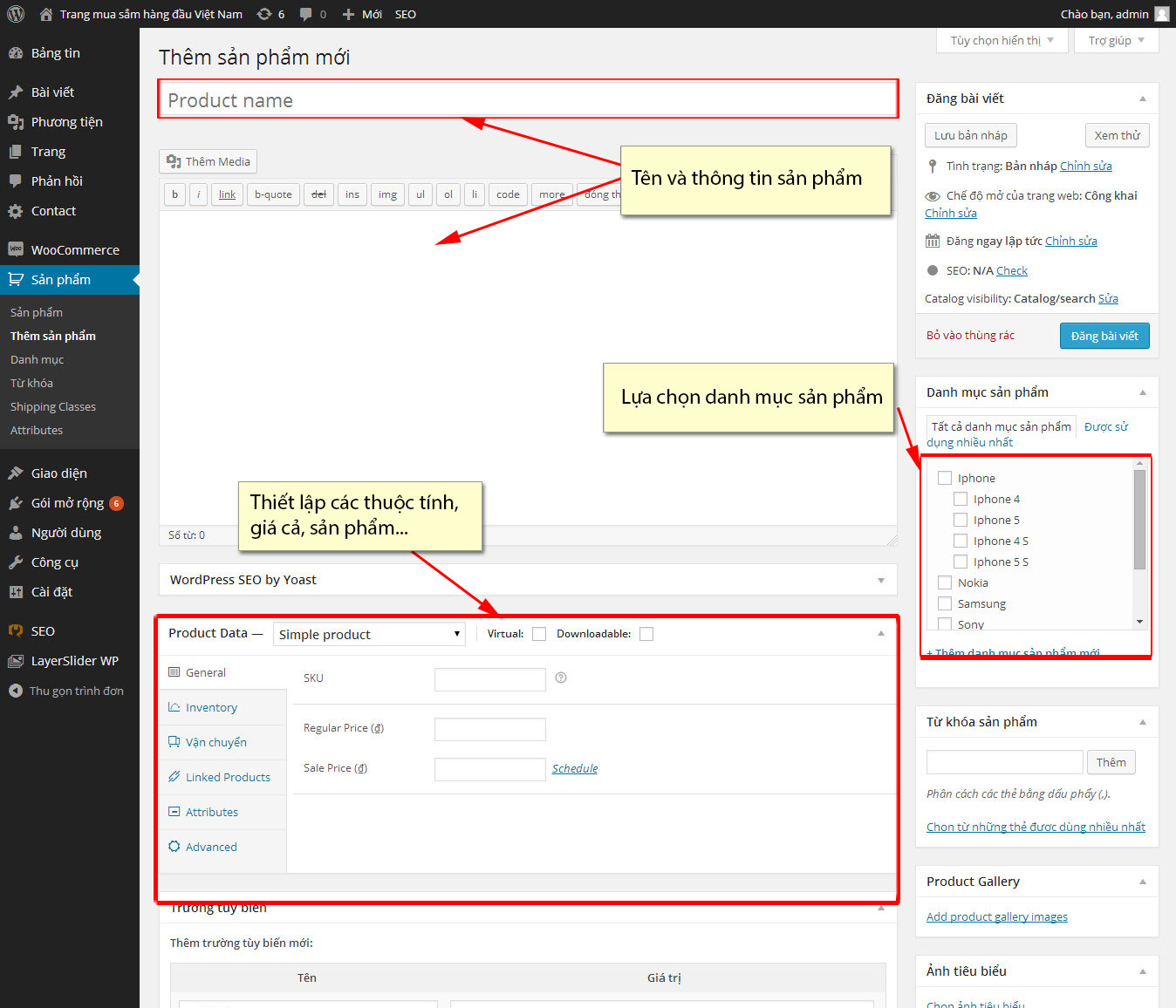Expand the Trợ giúp help dropdown

pyautogui.click(x=1117, y=40)
